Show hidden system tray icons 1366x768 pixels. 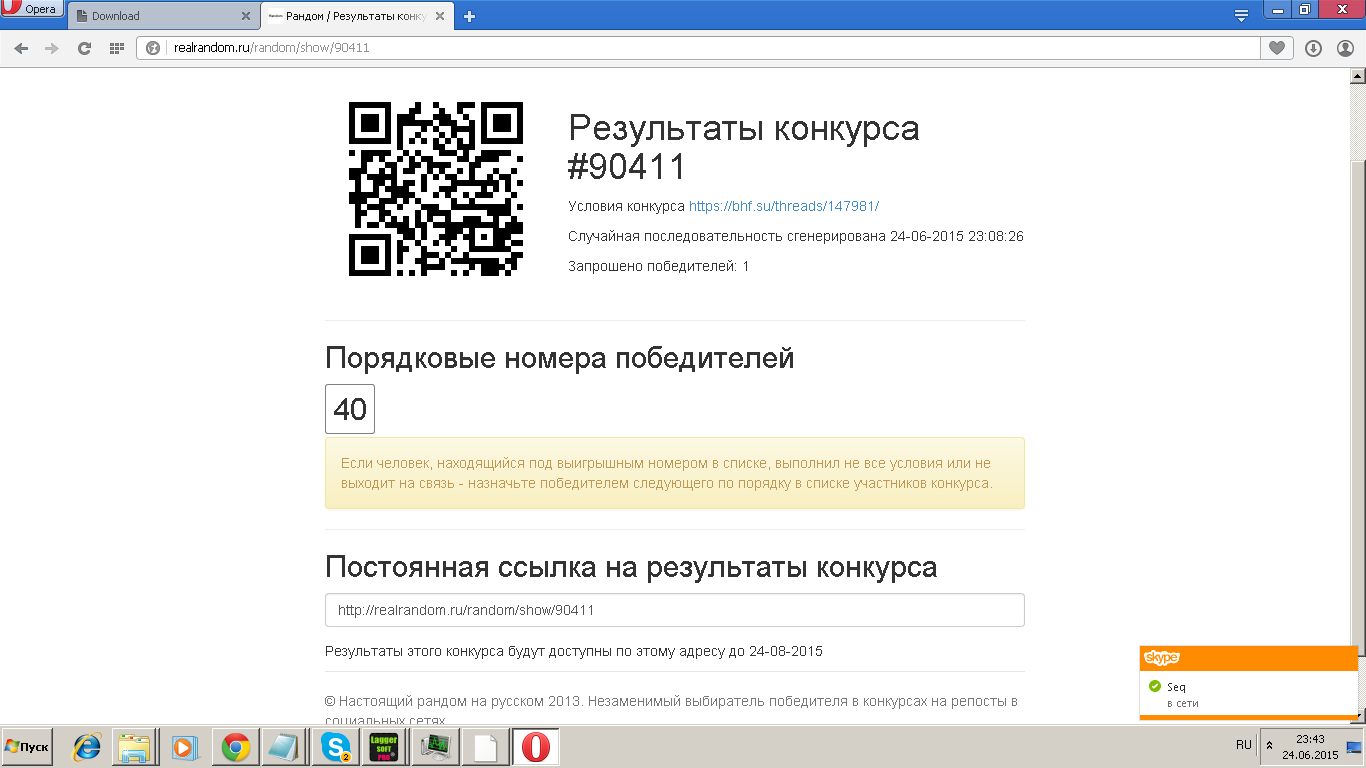pyautogui.click(x=1270, y=746)
